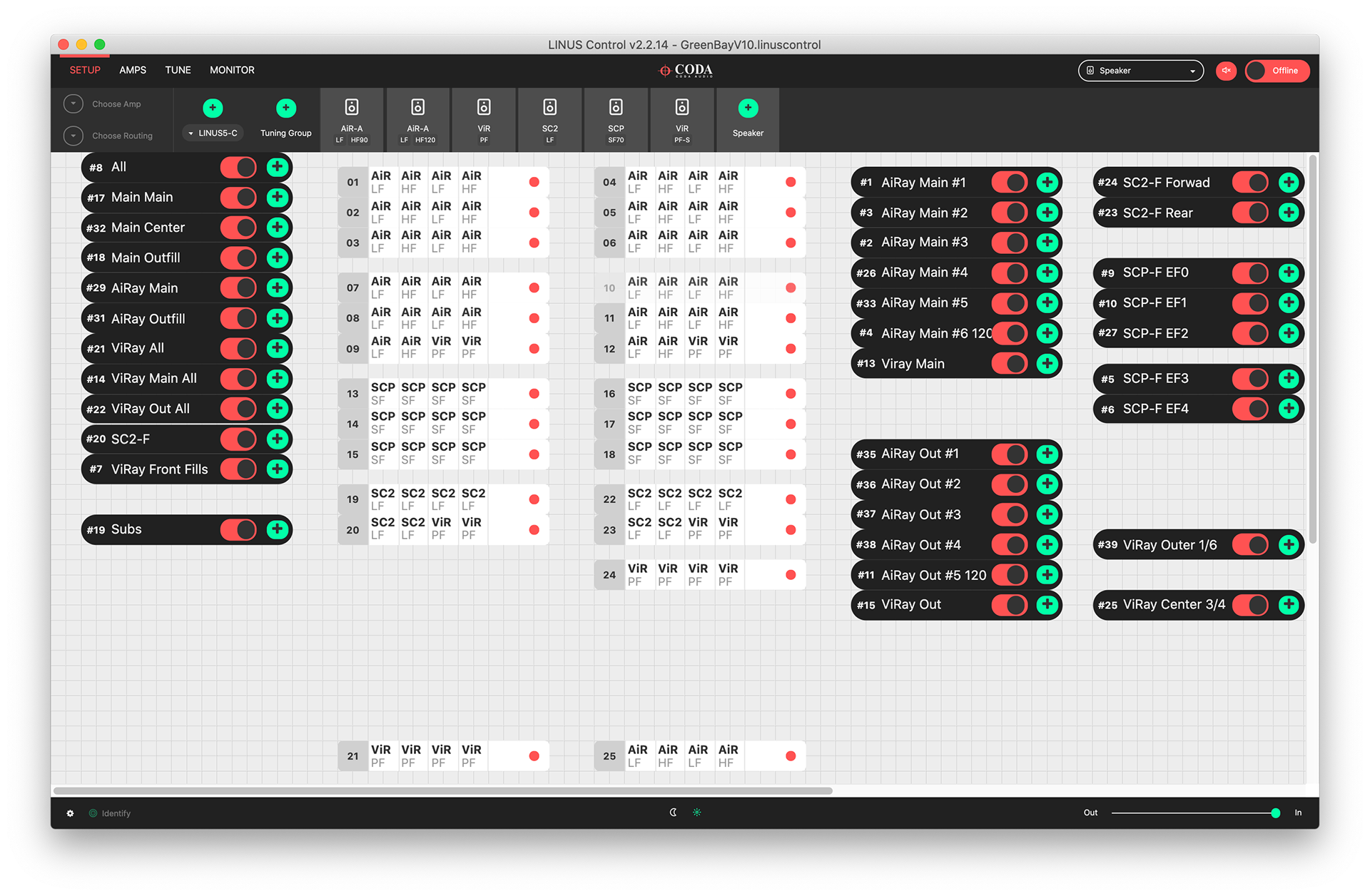Click the plus button for Subs group

pyautogui.click(x=278, y=529)
